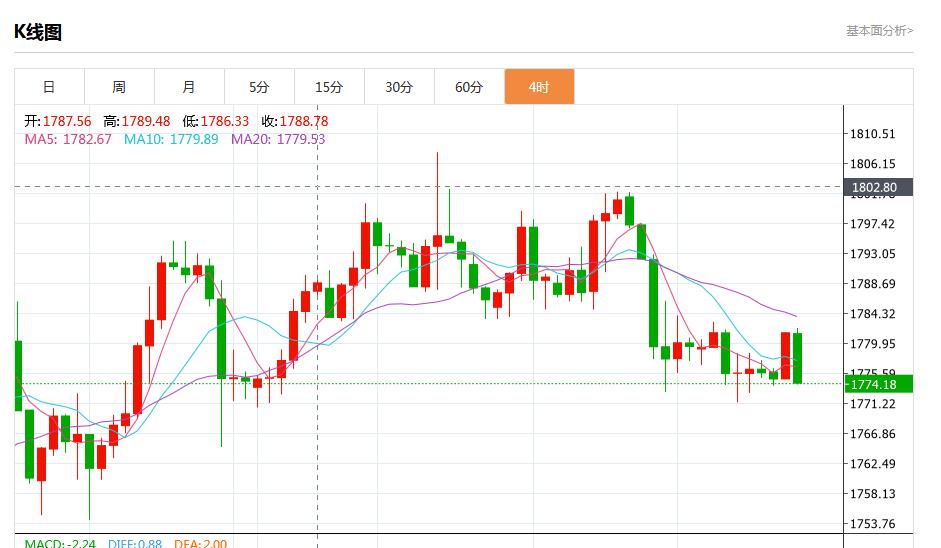Click the MACD:-2.24 indicator value
Viewport: 941px width, 548px height.
60,543
